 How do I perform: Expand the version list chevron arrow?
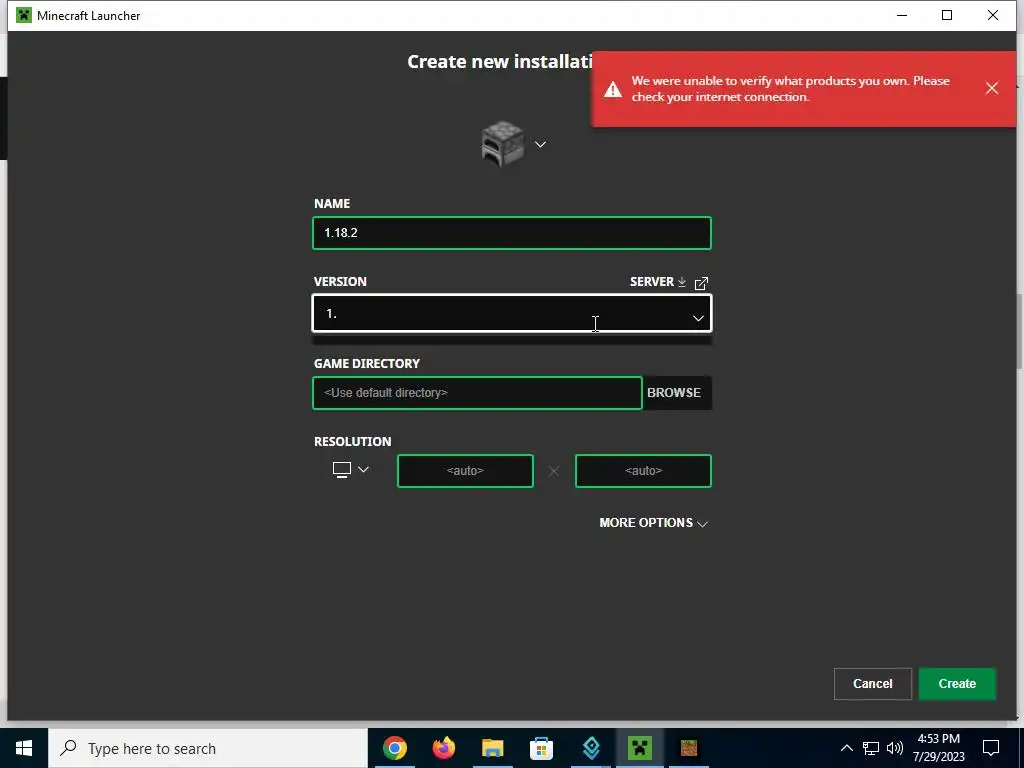coord(698,318)
